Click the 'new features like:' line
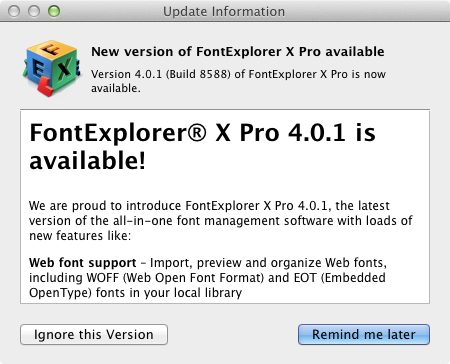Screen dimensions: 450x364 click(80, 236)
